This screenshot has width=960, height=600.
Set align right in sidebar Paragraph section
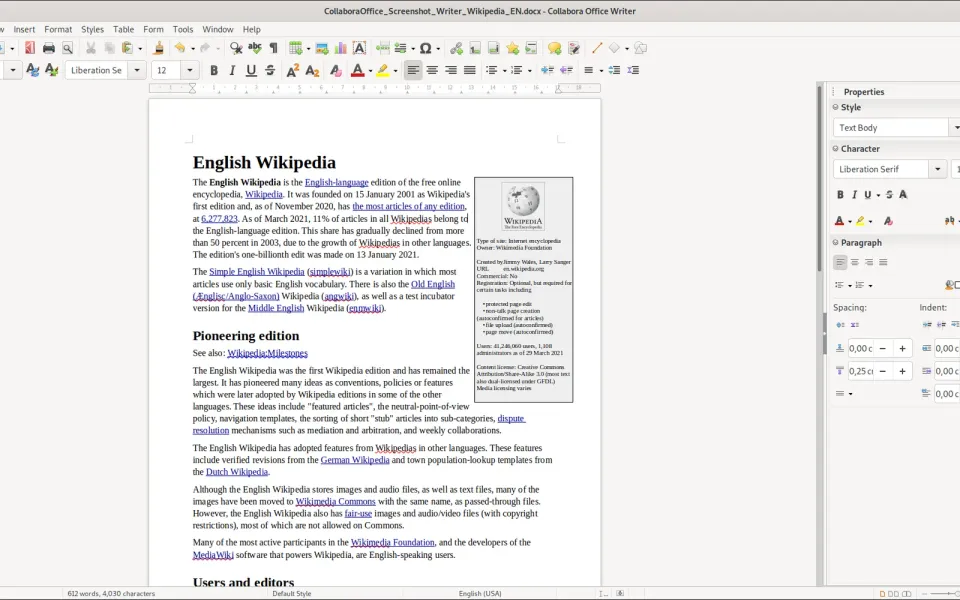869,262
